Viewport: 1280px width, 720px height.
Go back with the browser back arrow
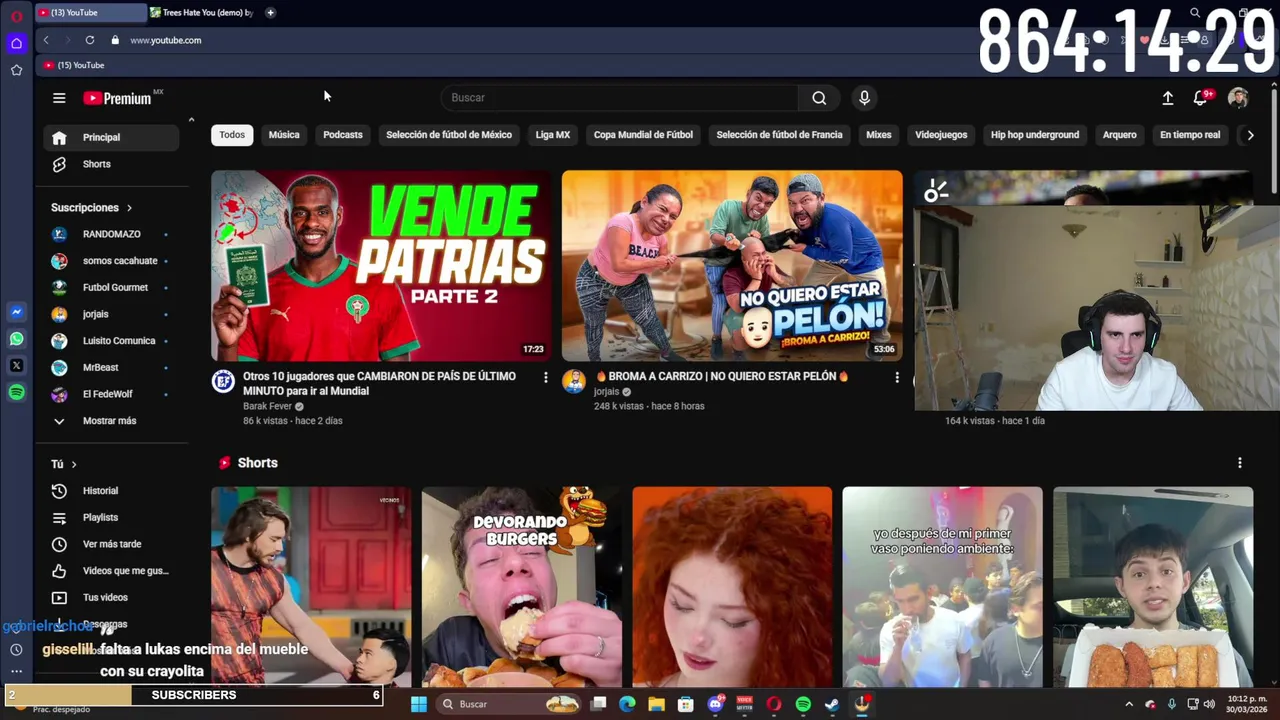tap(46, 40)
